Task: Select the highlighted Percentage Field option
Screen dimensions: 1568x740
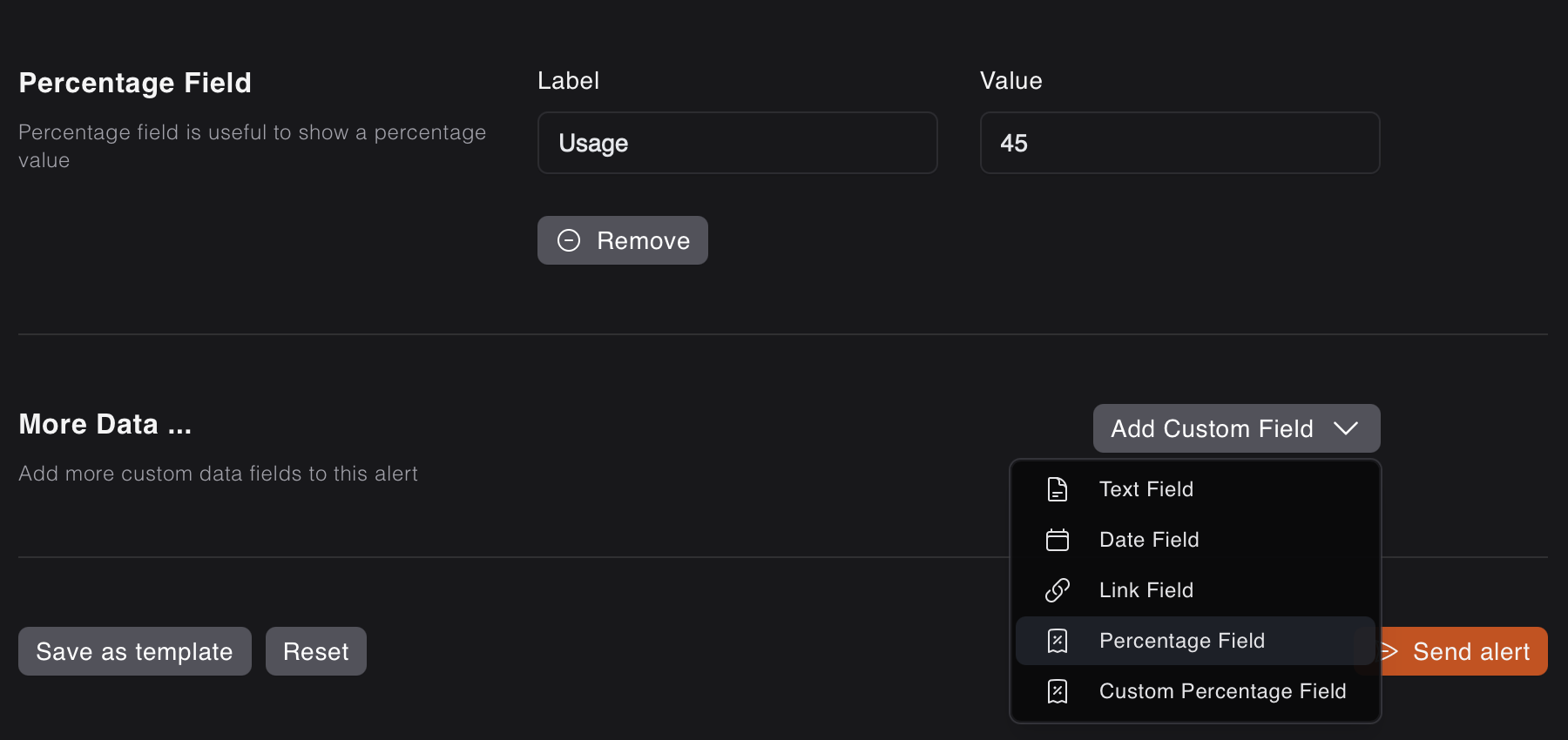Action: (1181, 641)
